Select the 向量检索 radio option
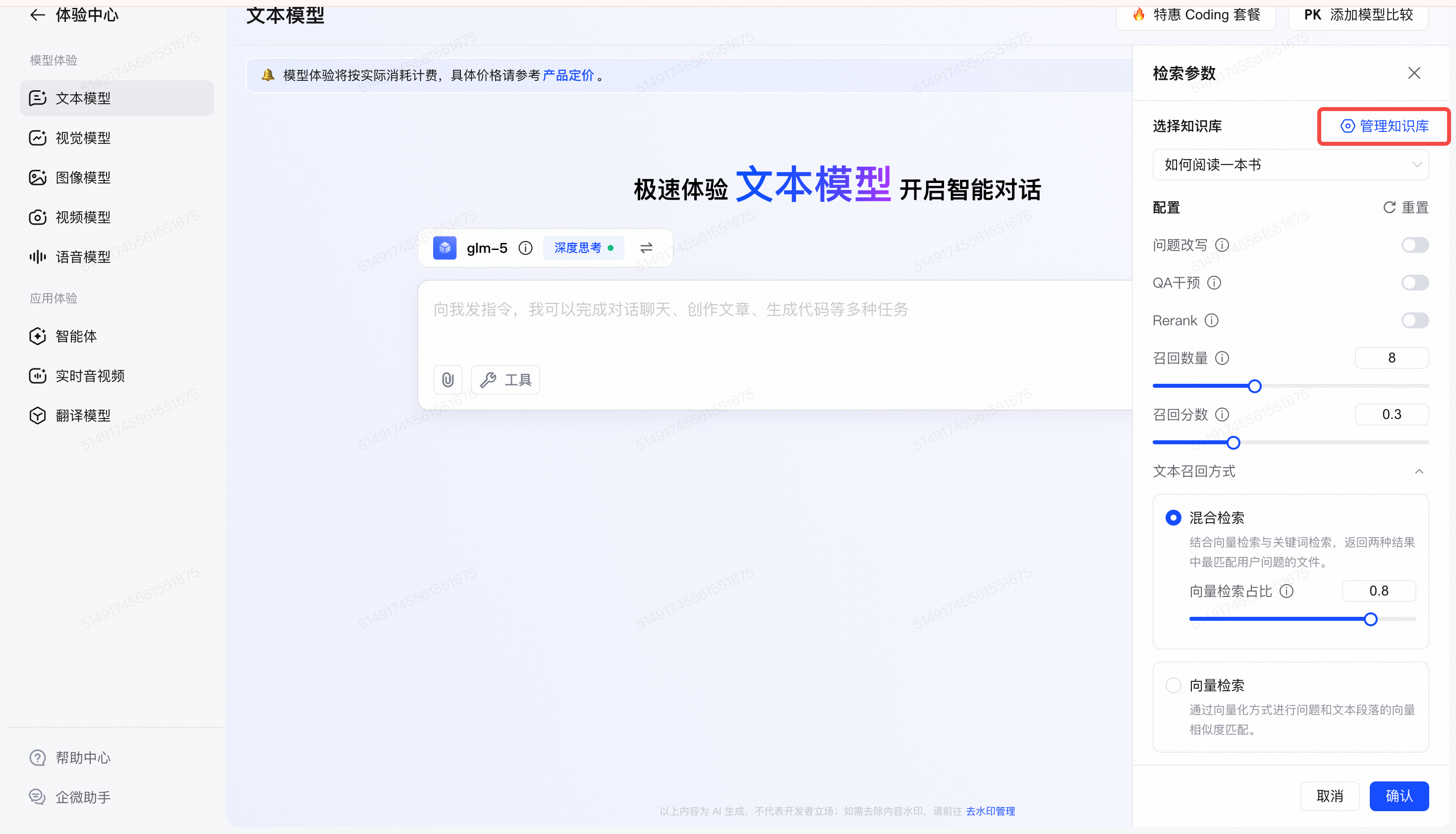 [1173, 685]
